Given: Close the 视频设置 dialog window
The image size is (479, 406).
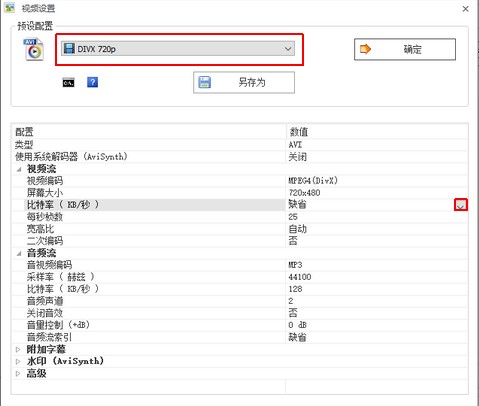Looking at the screenshot, I should click(x=466, y=9).
